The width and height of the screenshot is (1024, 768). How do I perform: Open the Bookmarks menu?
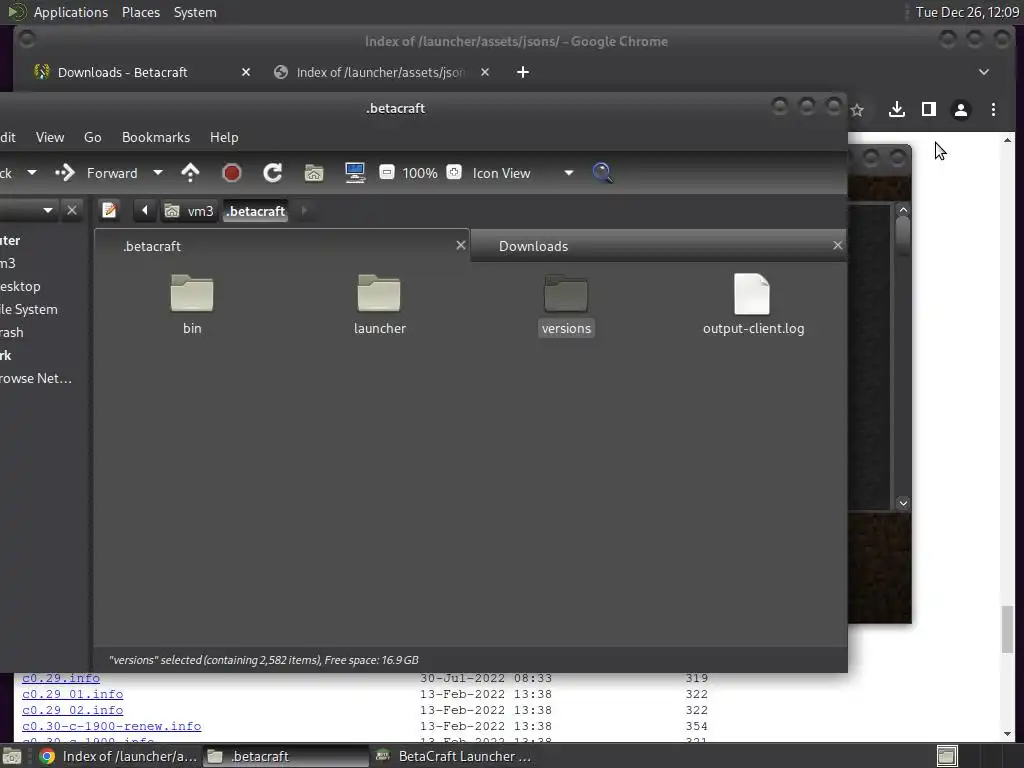point(155,138)
